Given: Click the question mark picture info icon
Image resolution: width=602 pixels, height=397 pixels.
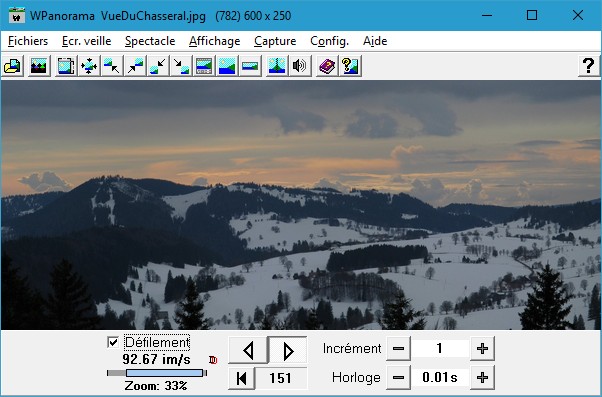Looking at the screenshot, I should 350,66.
